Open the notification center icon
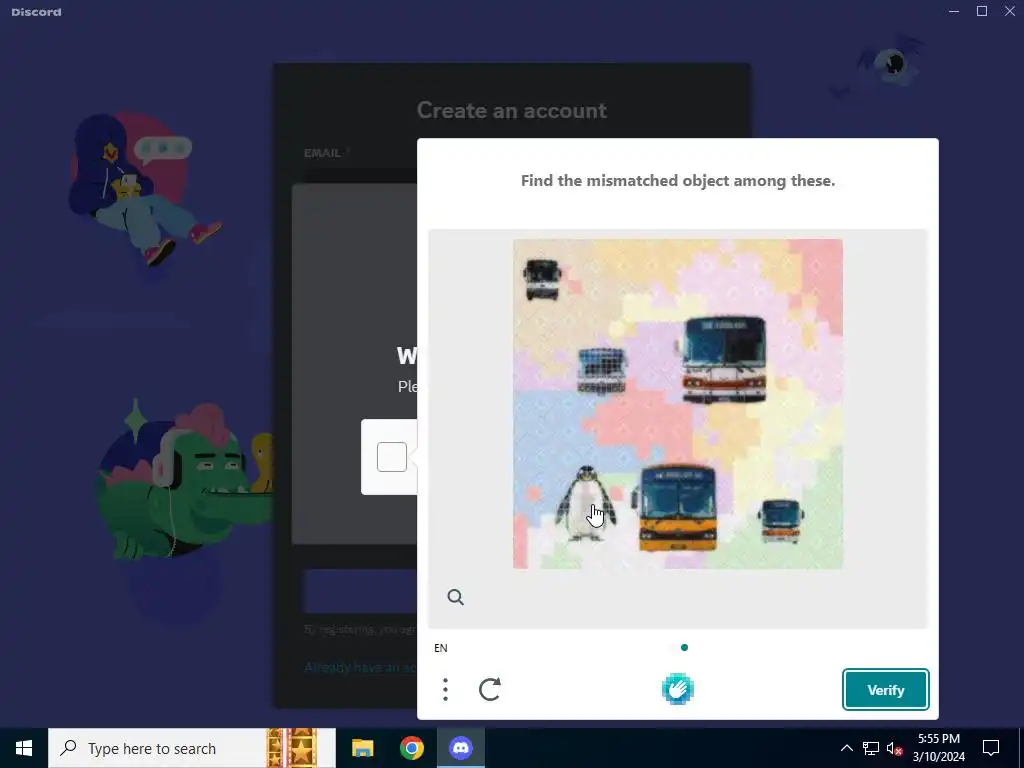Screen dimensions: 1024x768 (991, 748)
